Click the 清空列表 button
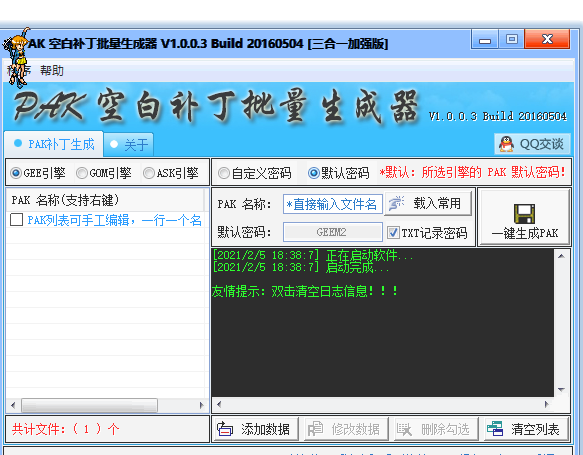 (526, 429)
